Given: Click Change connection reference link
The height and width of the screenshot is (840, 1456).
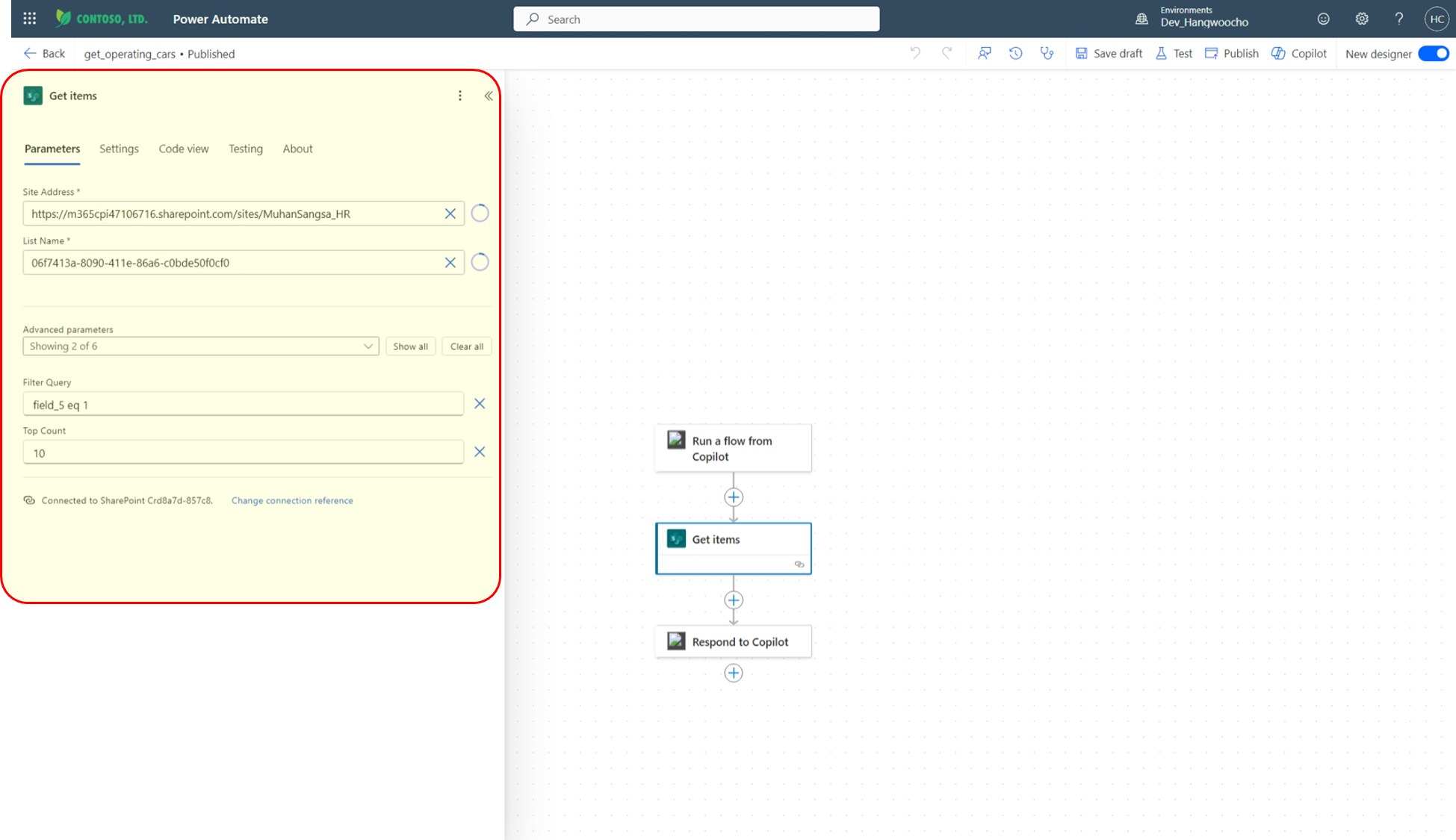Looking at the screenshot, I should tap(292, 500).
